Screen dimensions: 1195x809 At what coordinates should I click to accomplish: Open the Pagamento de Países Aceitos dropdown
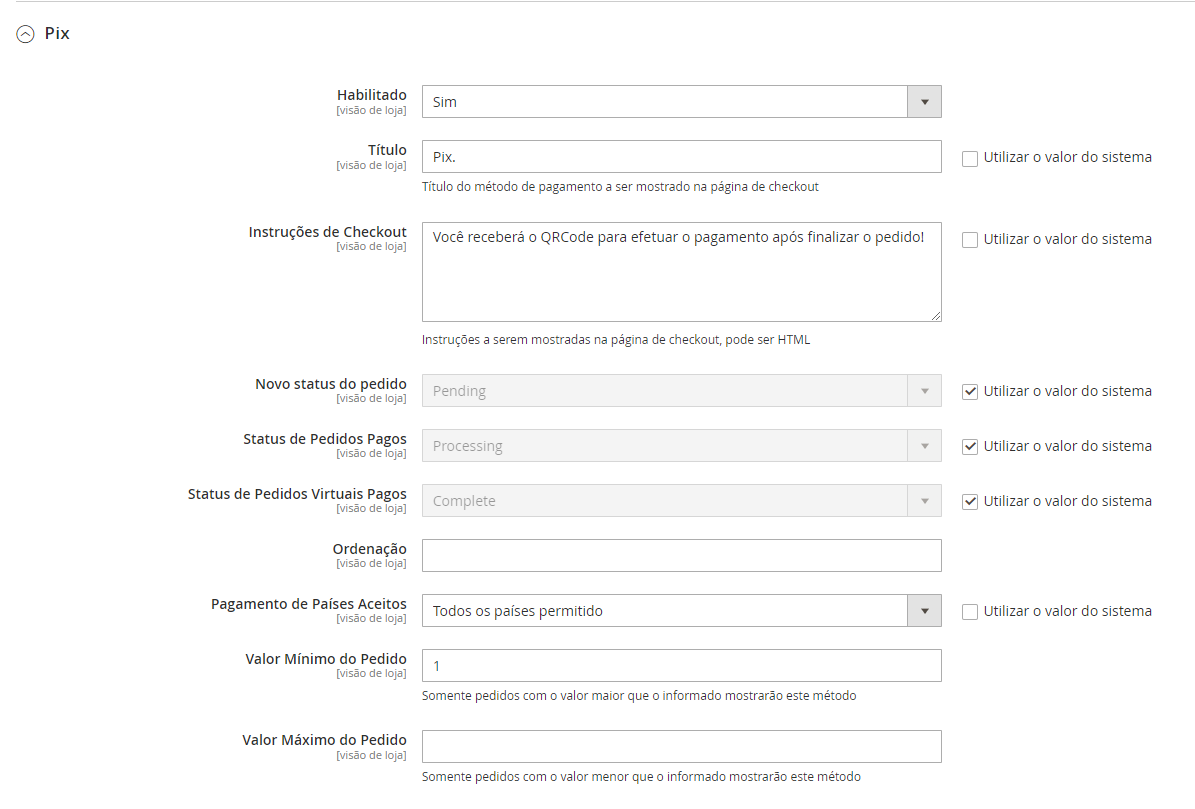[681, 610]
